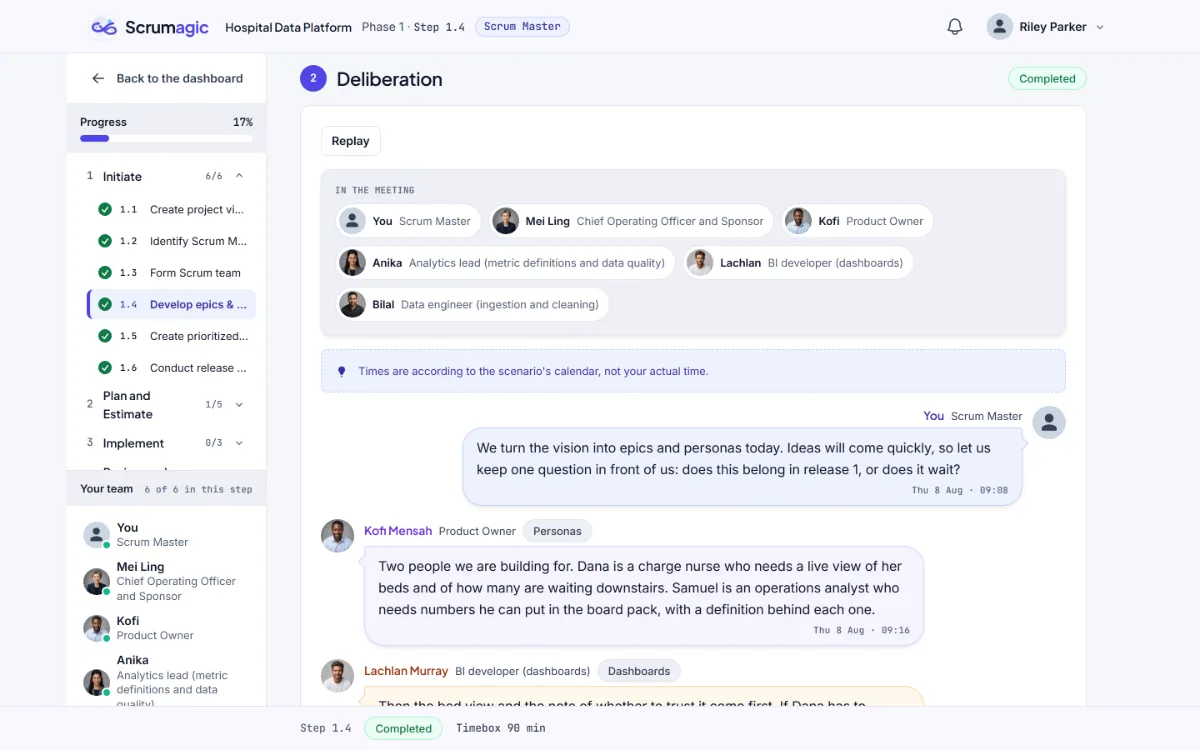Expand the Plan and Estimate section
This screenshot has height=750, width=1200.
[x=239, y=405]
